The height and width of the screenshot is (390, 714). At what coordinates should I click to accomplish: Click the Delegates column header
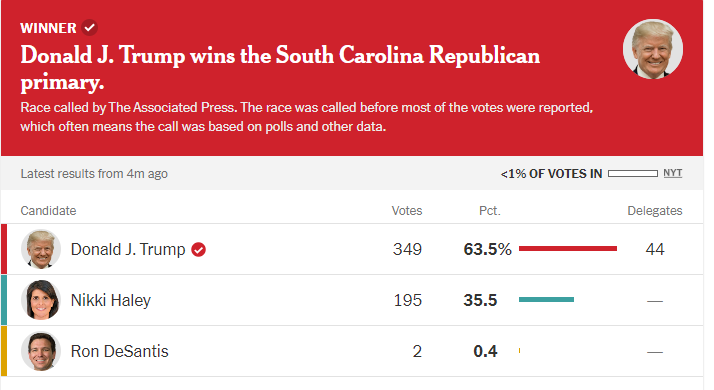coord(655,211)
